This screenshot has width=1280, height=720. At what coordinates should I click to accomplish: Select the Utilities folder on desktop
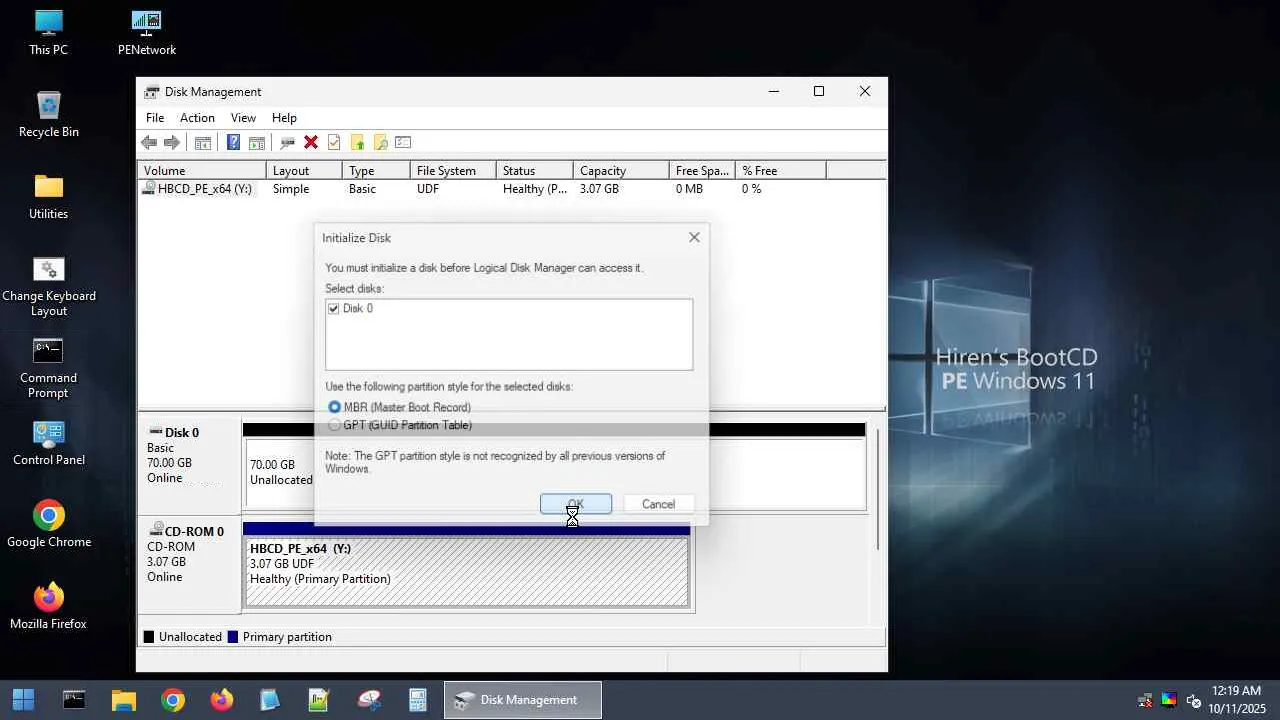tap(48, 196)
